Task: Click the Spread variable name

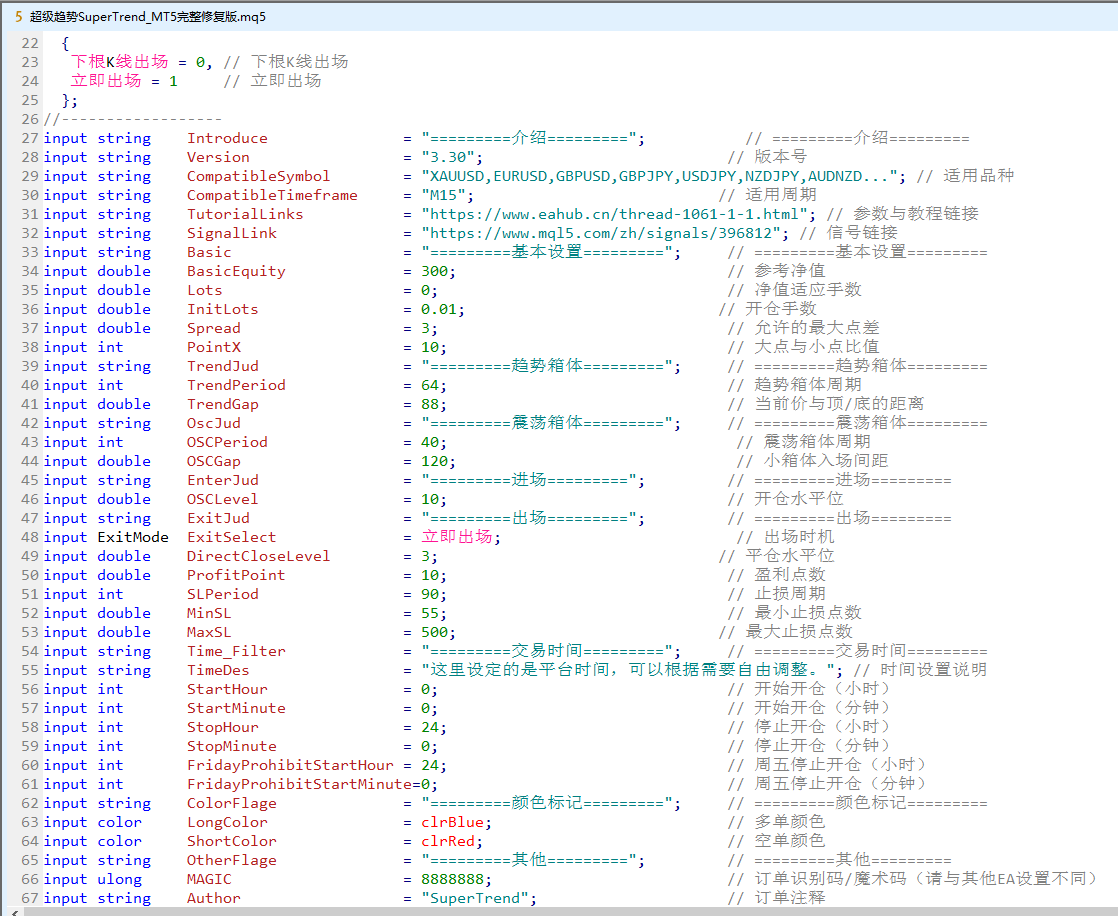Action: click(x=214, y=329)
